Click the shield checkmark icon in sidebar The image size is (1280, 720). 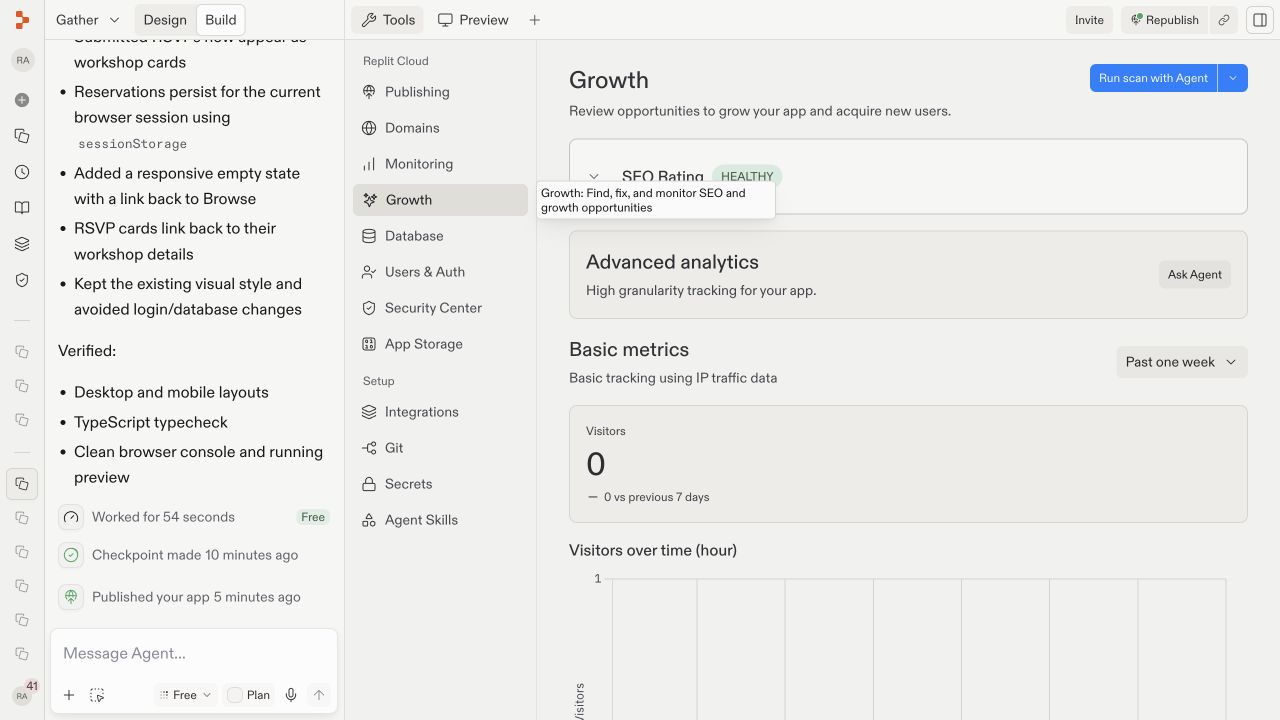pyautogui.click(x=22, y=280)
